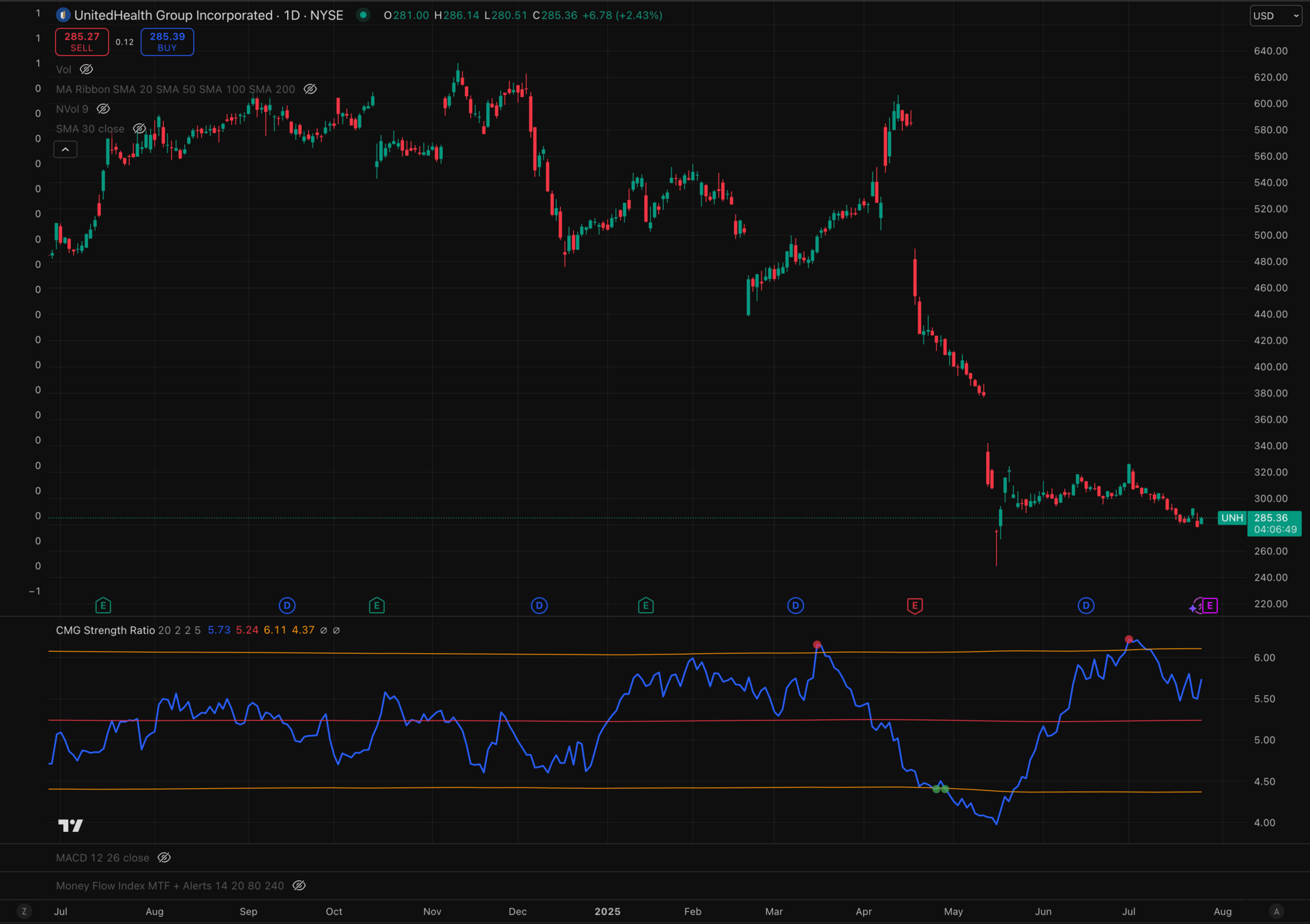Toggle visibility of Vol indicator
1310x924 pixels.
[87, 70]
